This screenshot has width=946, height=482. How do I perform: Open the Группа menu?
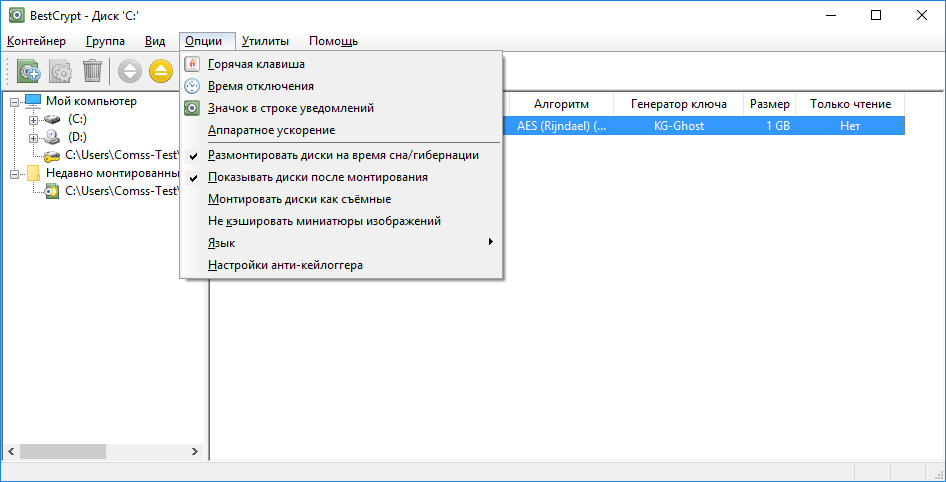click(x=106, y=42)
